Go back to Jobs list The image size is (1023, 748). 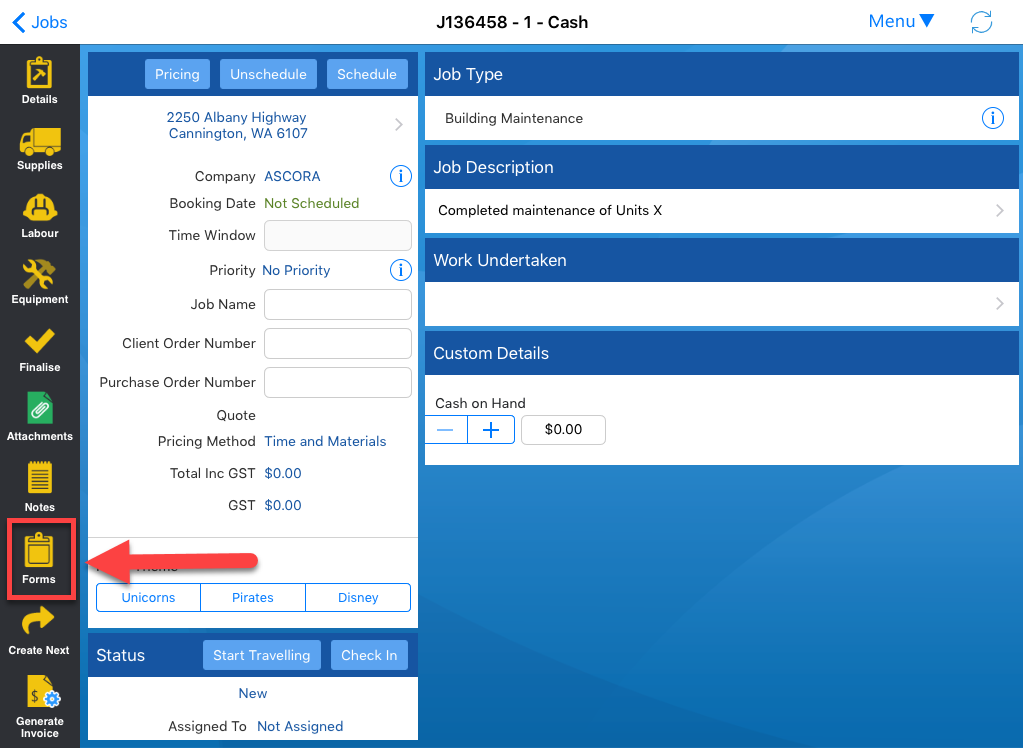click(40, 22)
